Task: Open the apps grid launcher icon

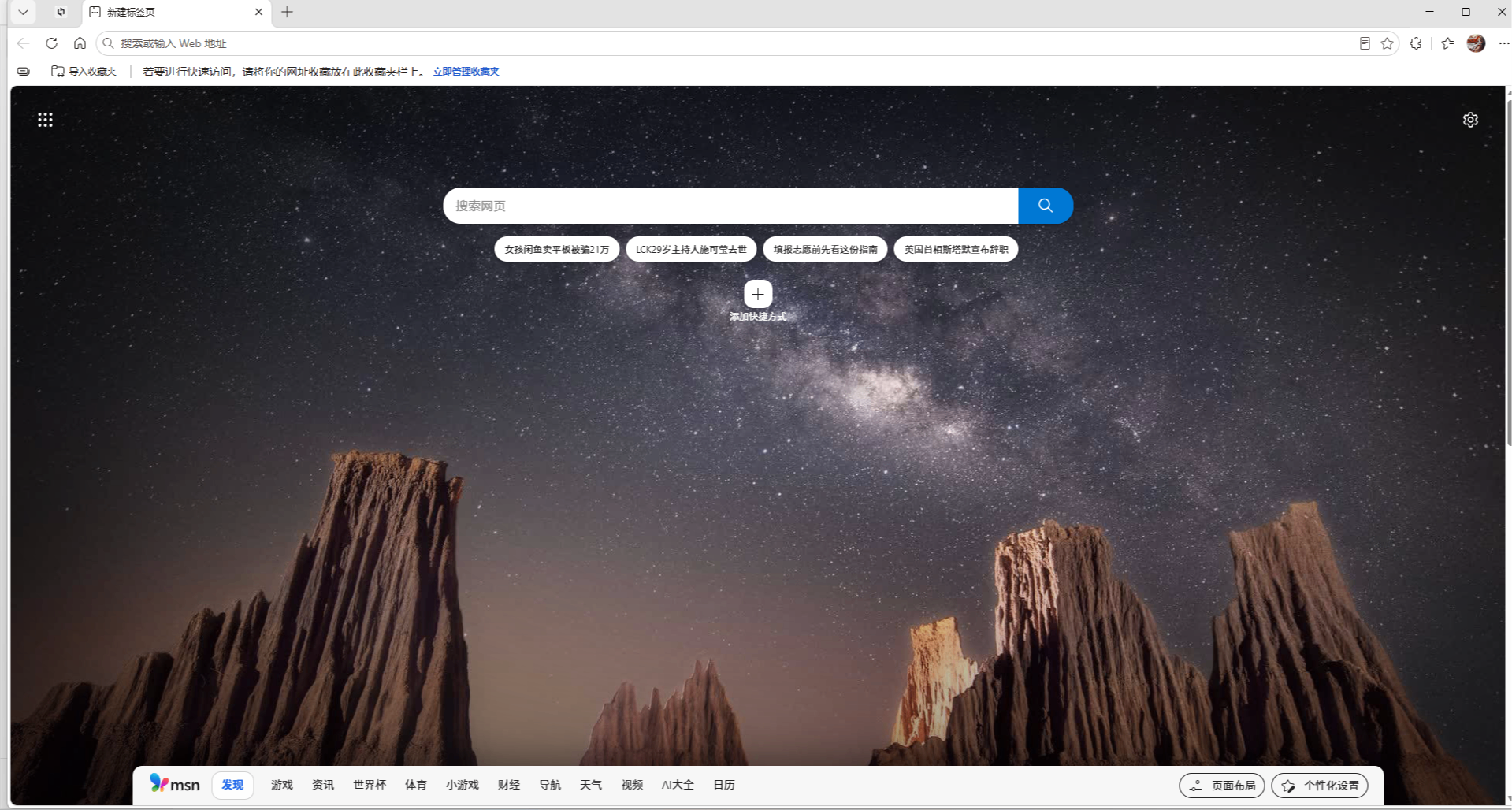Action: (45, 120)
